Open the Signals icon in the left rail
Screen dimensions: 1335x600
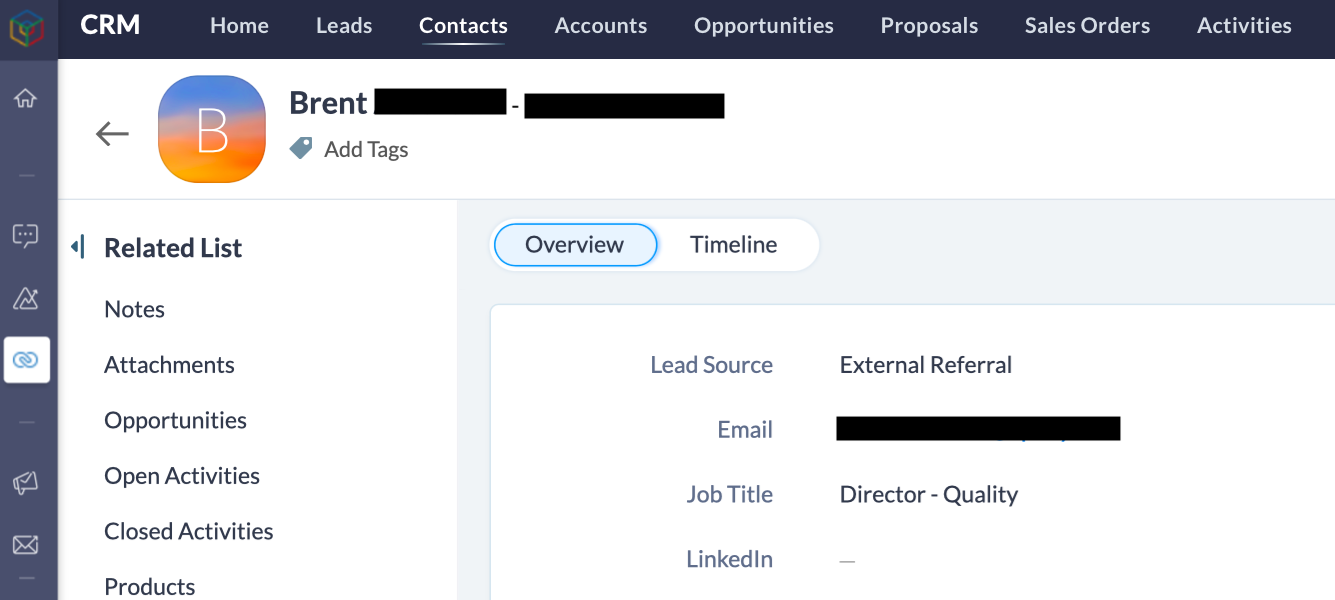[28, 298]
